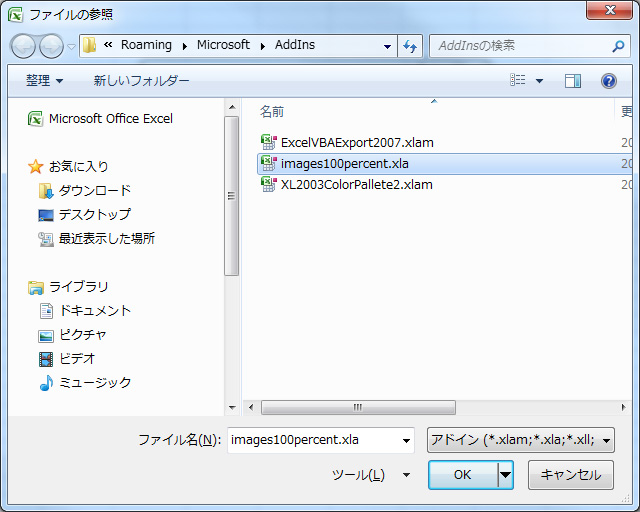Click the キャンセル button
Viewport: 640px width, 512px height.
[x=570, y=475]
